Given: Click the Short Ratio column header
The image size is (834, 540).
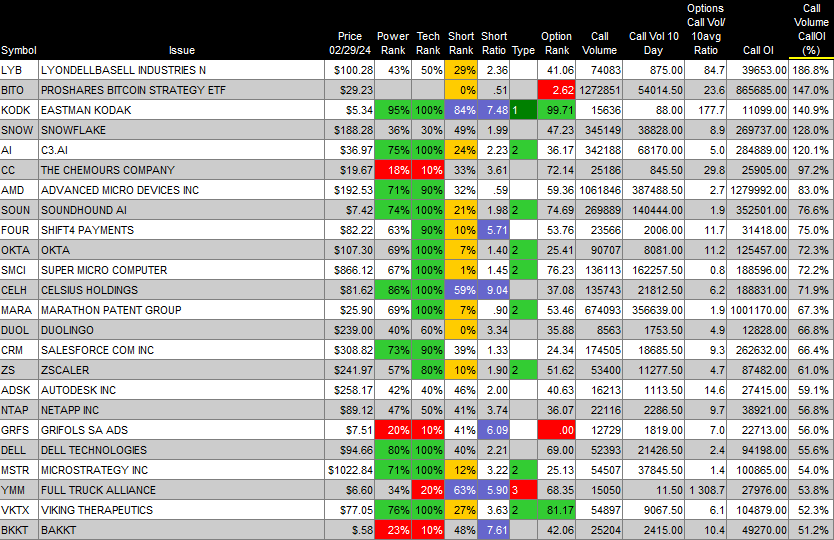Looking at the screenshot, I should coord(494,43).
